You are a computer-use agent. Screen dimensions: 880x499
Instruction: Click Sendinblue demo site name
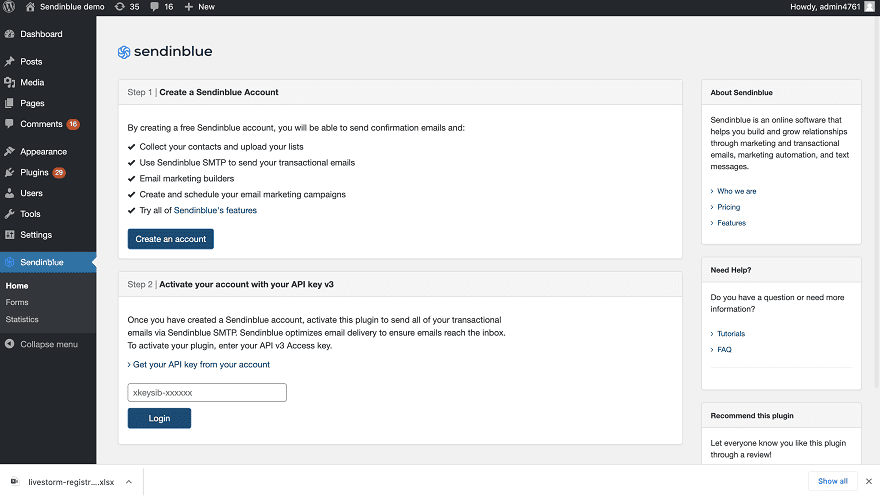point(72,7)
